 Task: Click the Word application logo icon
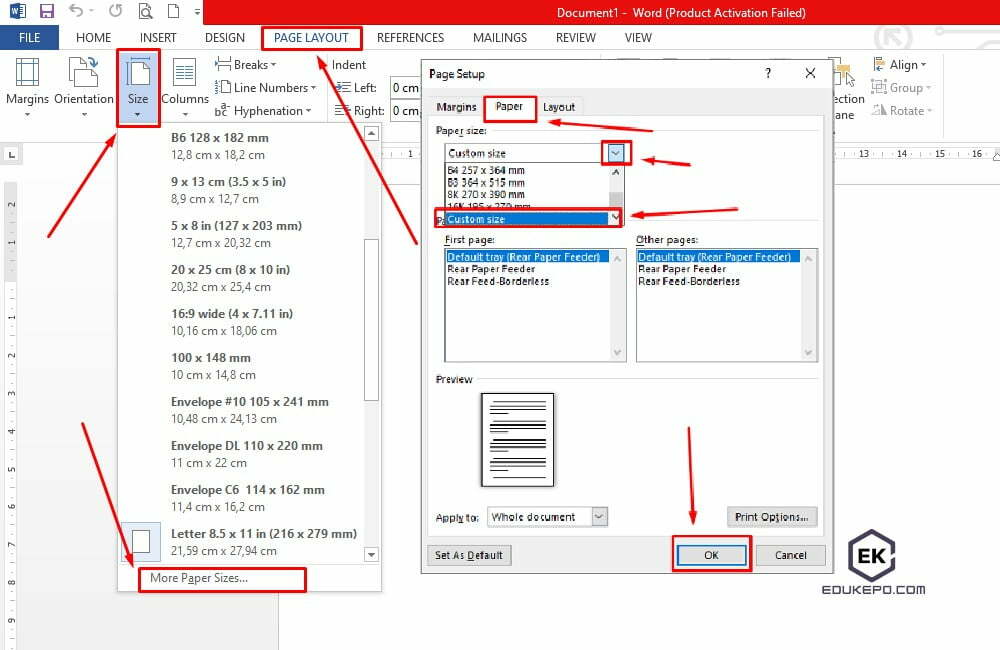tap(18, 11)
